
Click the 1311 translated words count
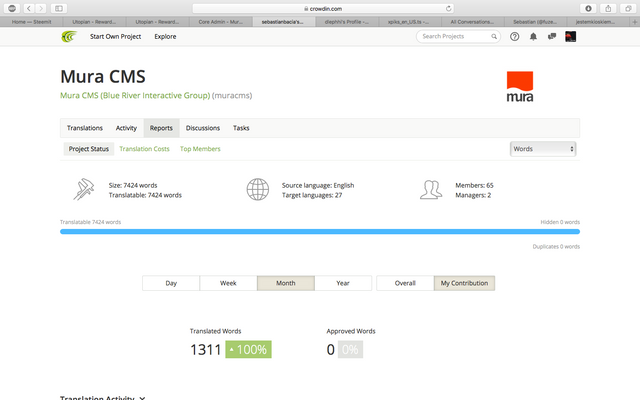(x=205, y=350)
